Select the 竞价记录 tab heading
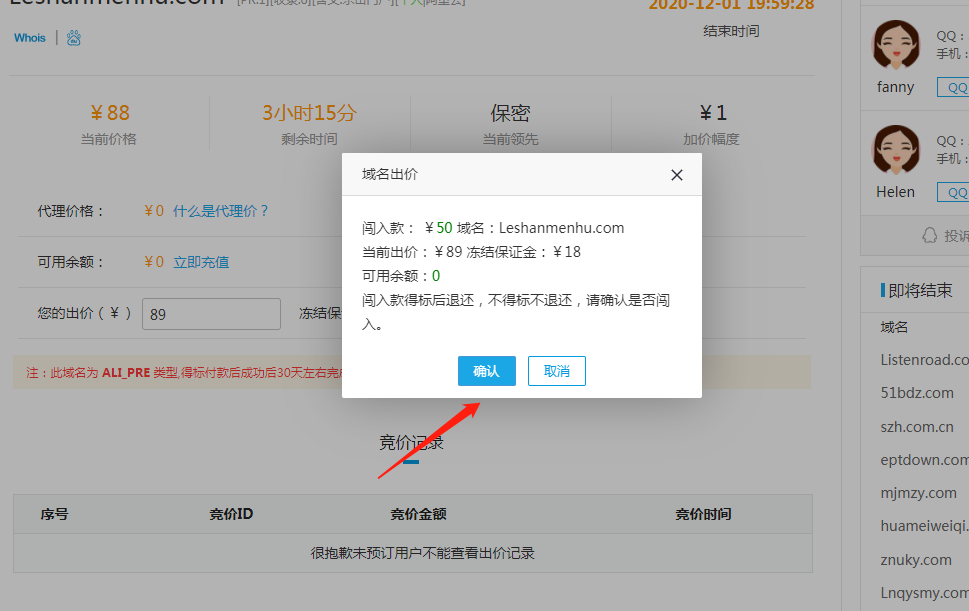Image resolution: width=969 pixels, height=611 pixels. coord(411,443)
